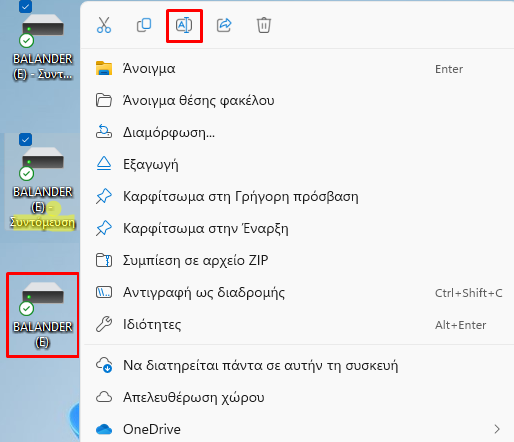
Task: Select the highlighted BALANDER (E) - Συντόμευση icon
Action: (x=42, y=182)
